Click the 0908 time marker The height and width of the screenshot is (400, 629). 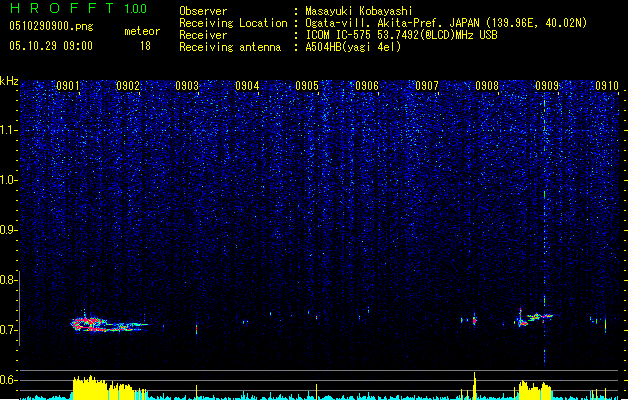tap(487, 86)
